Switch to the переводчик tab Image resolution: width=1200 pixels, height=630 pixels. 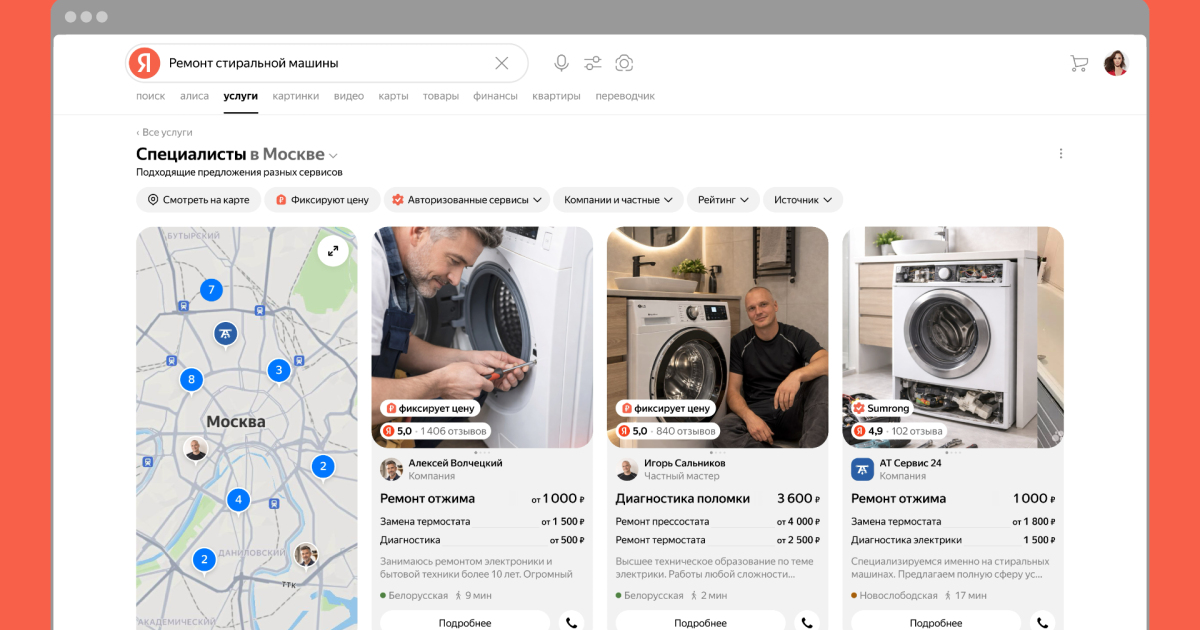[x=625, y=96]
